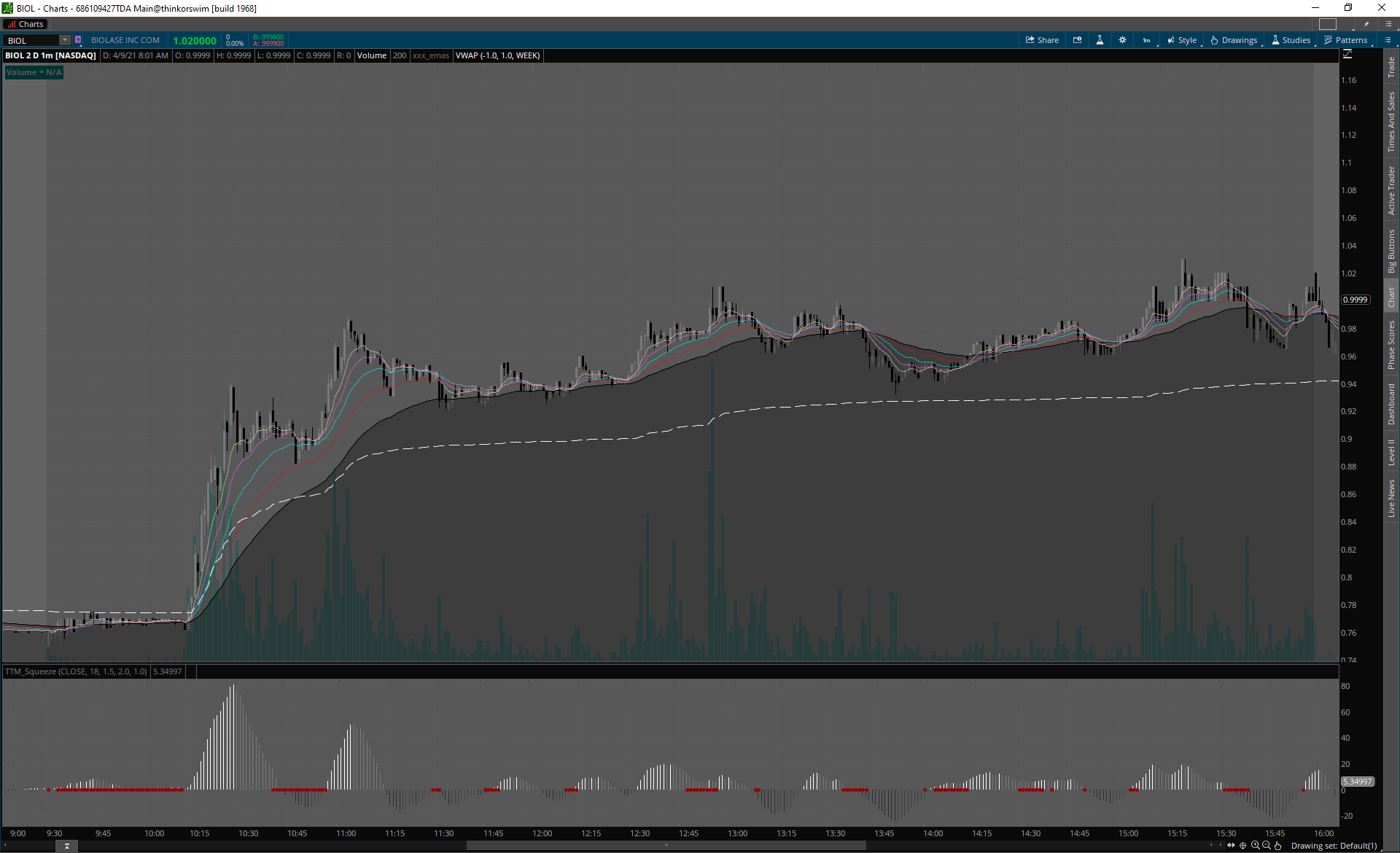Toggle the expand chart arrows icon
This screenshot has width=1400, height=853.
[1232, 846]
